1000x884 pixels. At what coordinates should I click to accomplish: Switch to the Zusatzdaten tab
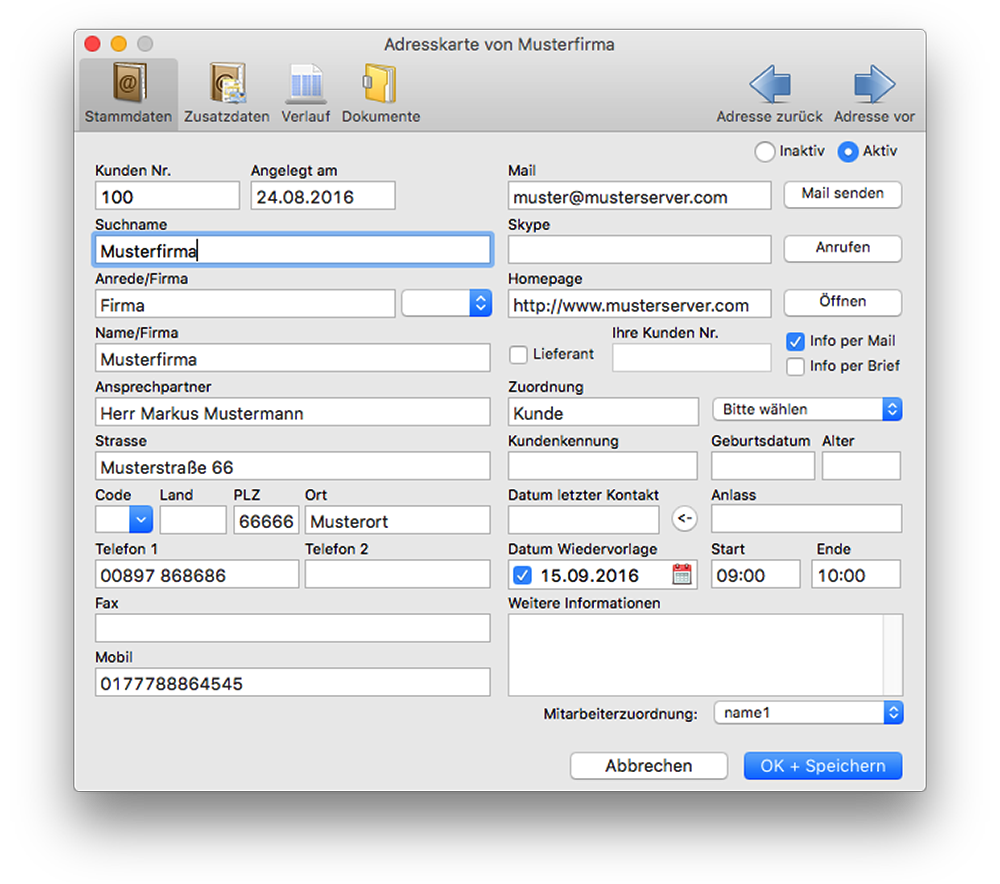pos(226,92)
